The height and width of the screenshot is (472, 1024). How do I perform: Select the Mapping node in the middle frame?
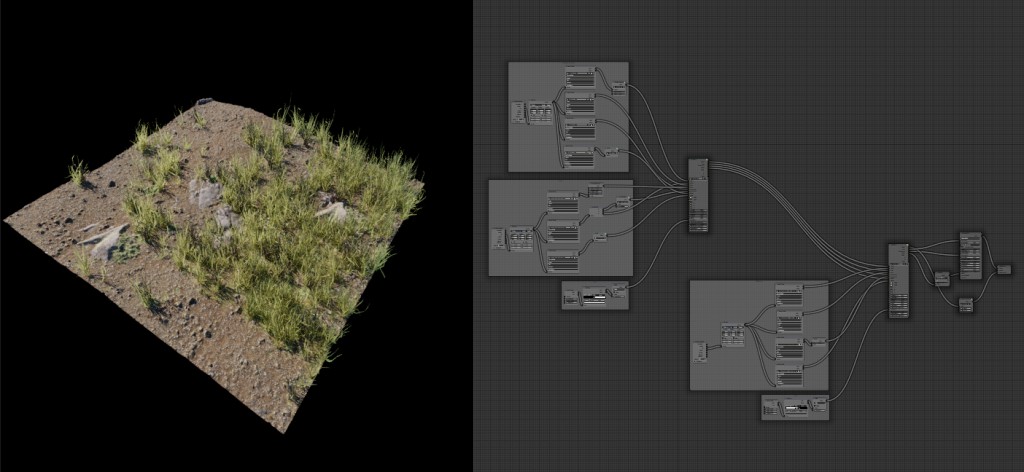(x=521, y=239)
